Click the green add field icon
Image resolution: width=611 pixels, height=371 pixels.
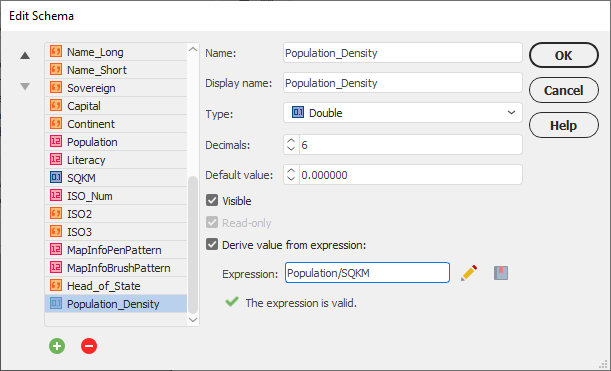click(x=57, y=346)
